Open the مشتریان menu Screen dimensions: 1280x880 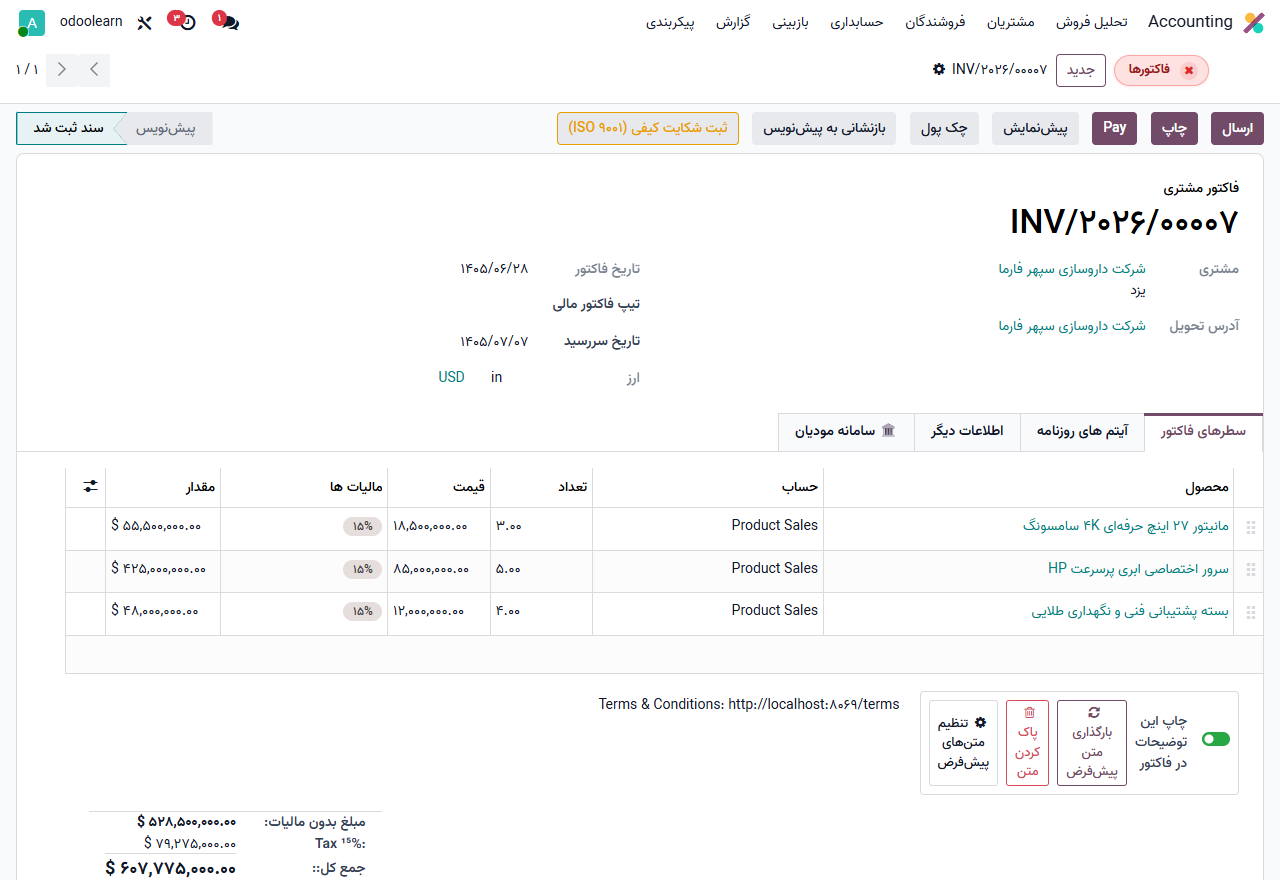[1011, 22]
